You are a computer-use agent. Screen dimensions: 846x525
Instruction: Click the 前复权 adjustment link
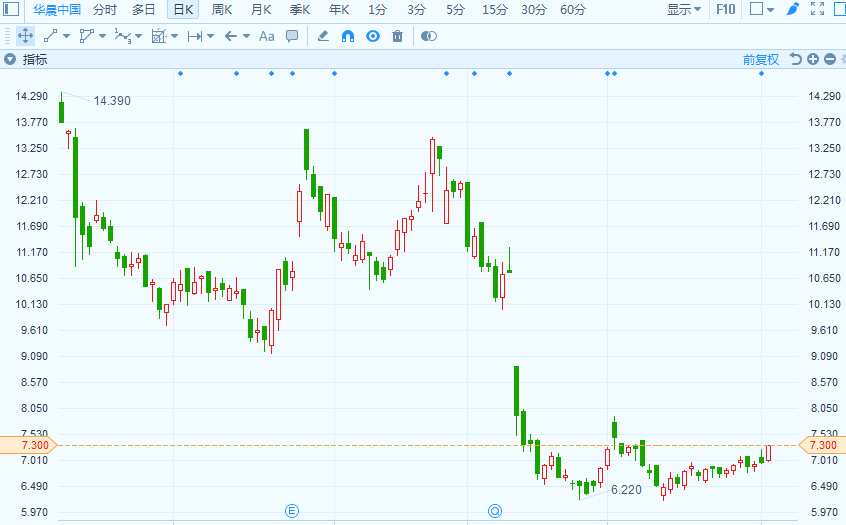point(761,59)
